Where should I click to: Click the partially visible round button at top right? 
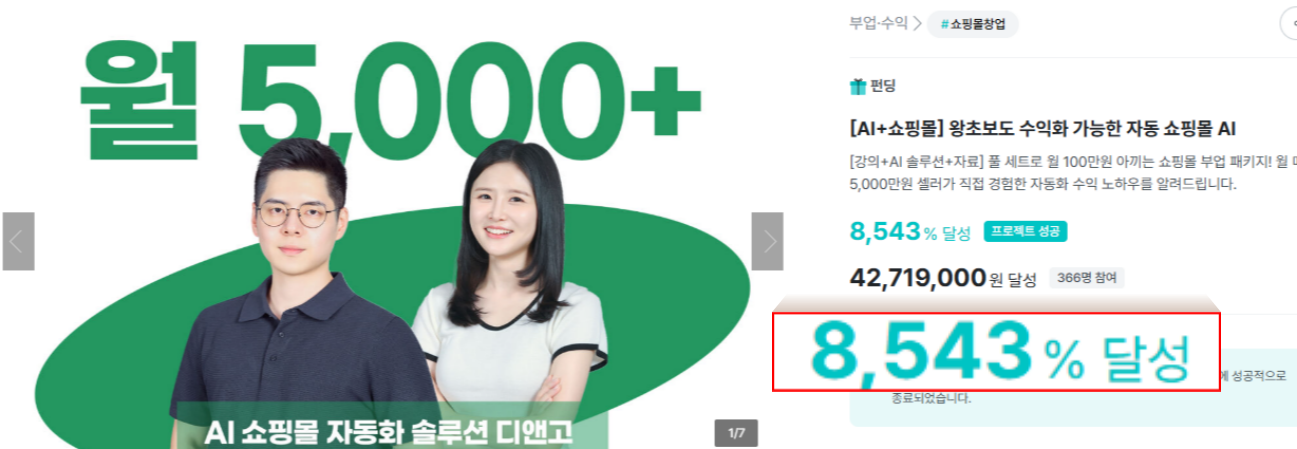(1288, 24)
